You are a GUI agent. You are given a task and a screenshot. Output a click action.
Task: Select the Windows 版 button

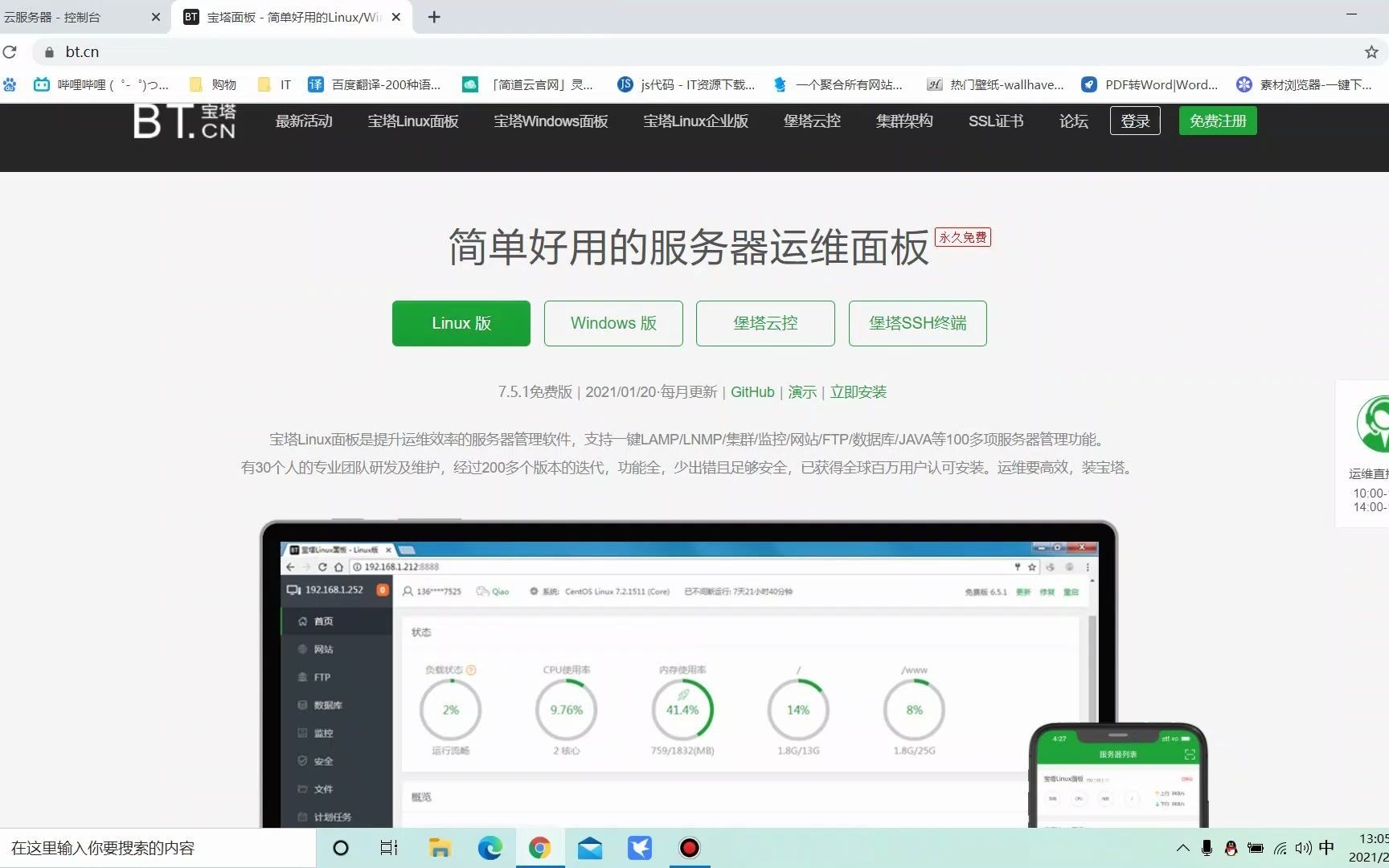pyautogui.click(x=613, y=323)
